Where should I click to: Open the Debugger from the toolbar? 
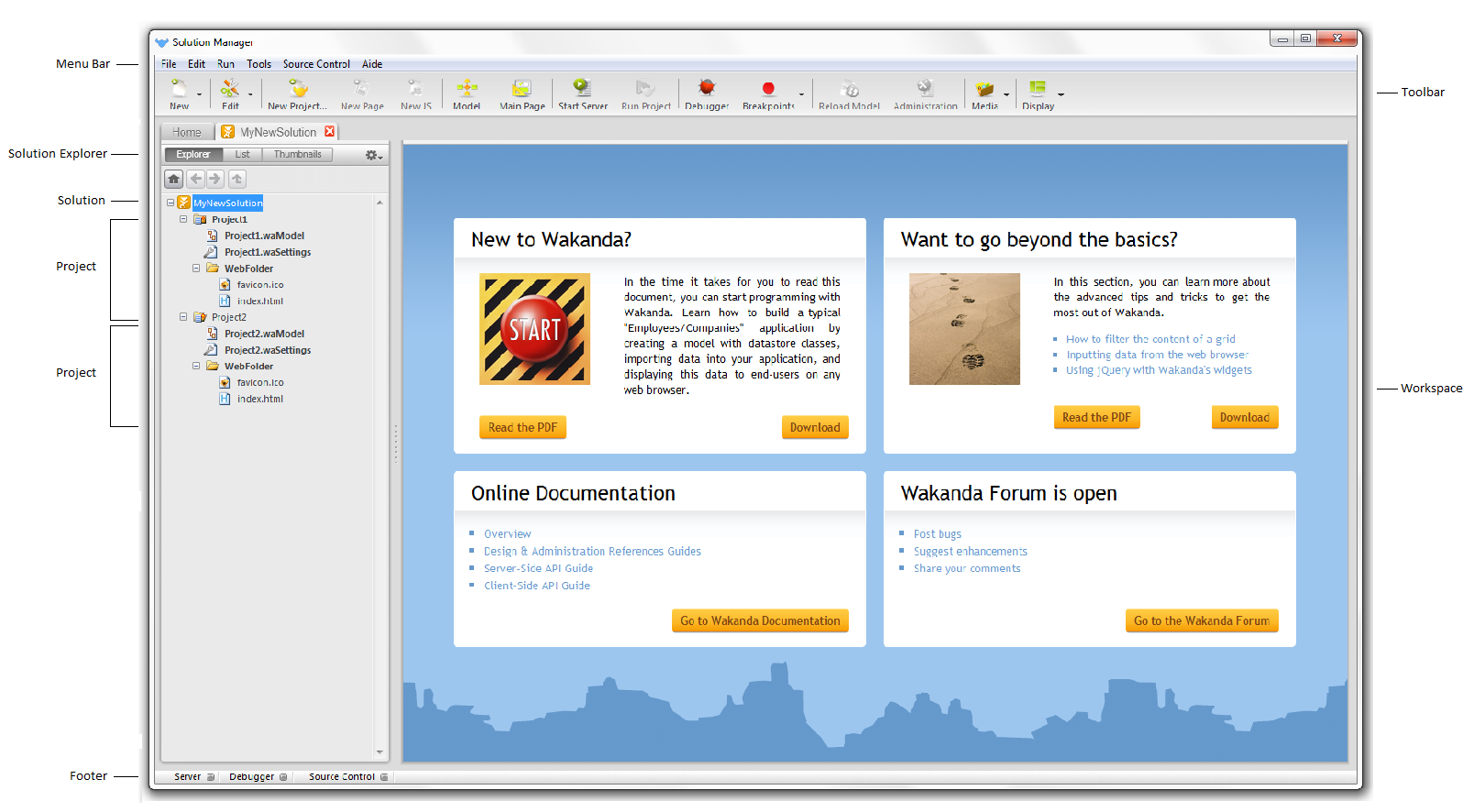click(x=706, y=88)
